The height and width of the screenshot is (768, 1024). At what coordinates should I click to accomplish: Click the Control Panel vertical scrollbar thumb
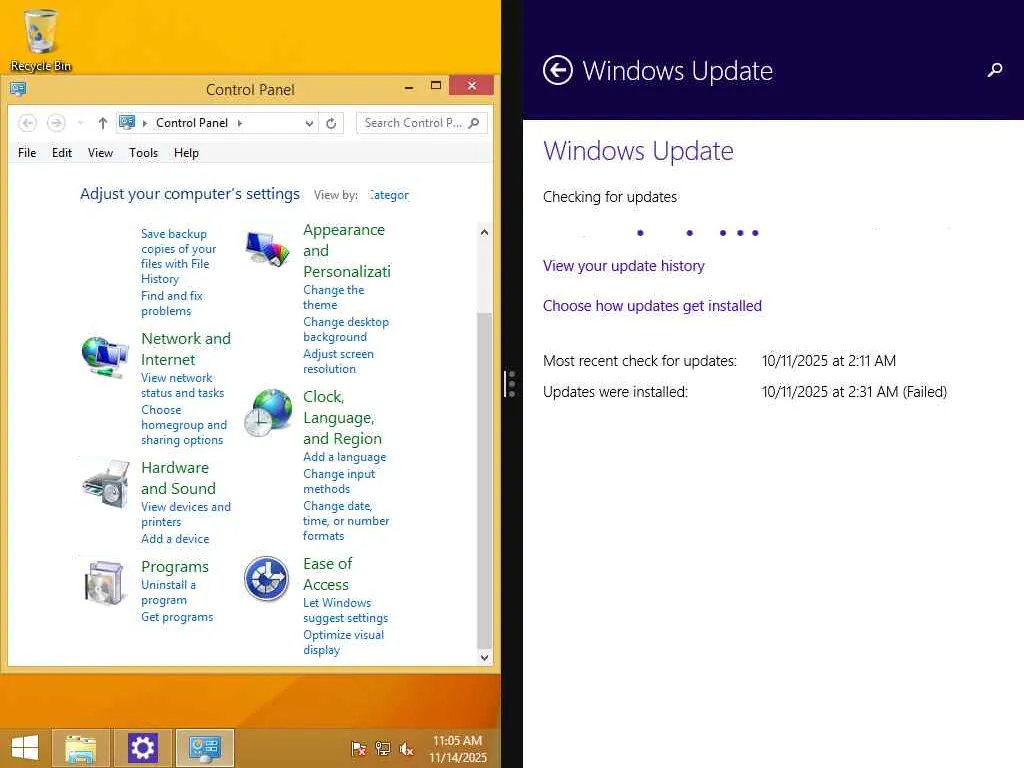pyautogui.click(x=484, y=480)
